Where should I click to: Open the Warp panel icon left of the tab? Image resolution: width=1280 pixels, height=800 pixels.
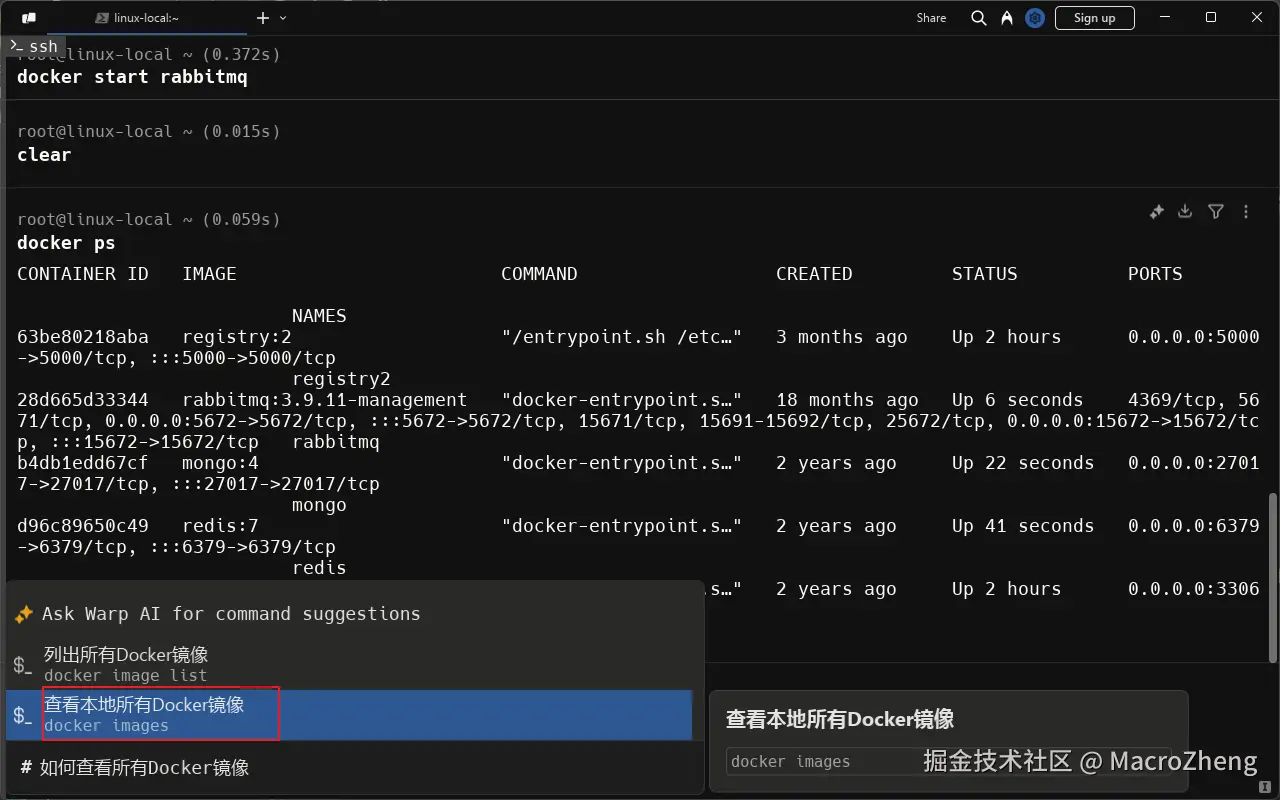[29, 18]
